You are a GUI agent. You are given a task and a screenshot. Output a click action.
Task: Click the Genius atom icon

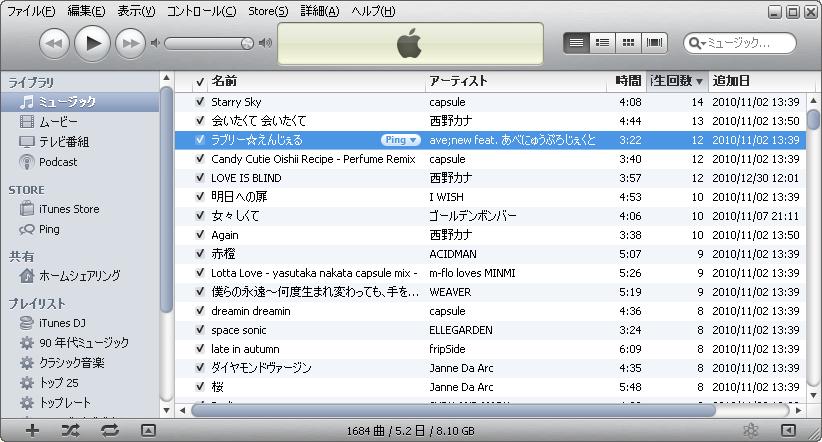click(x=751, y=430)
